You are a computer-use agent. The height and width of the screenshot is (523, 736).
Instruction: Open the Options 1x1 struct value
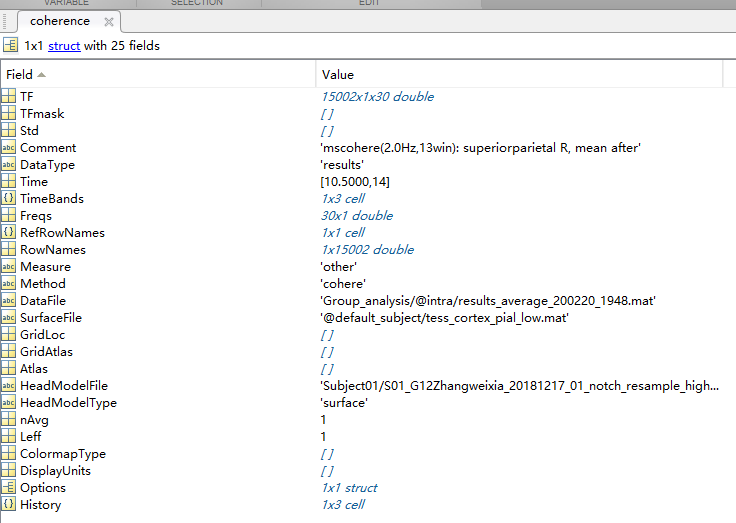click(x=349, y=488)
